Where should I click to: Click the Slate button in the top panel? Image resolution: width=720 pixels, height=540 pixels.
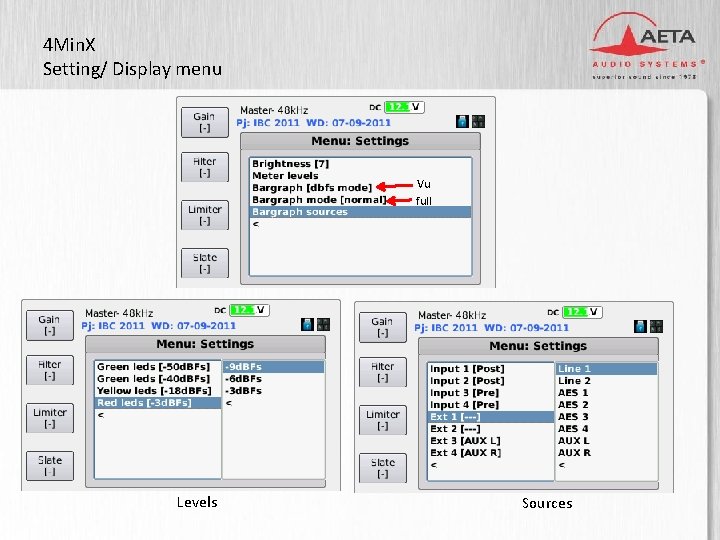(205, 263)
